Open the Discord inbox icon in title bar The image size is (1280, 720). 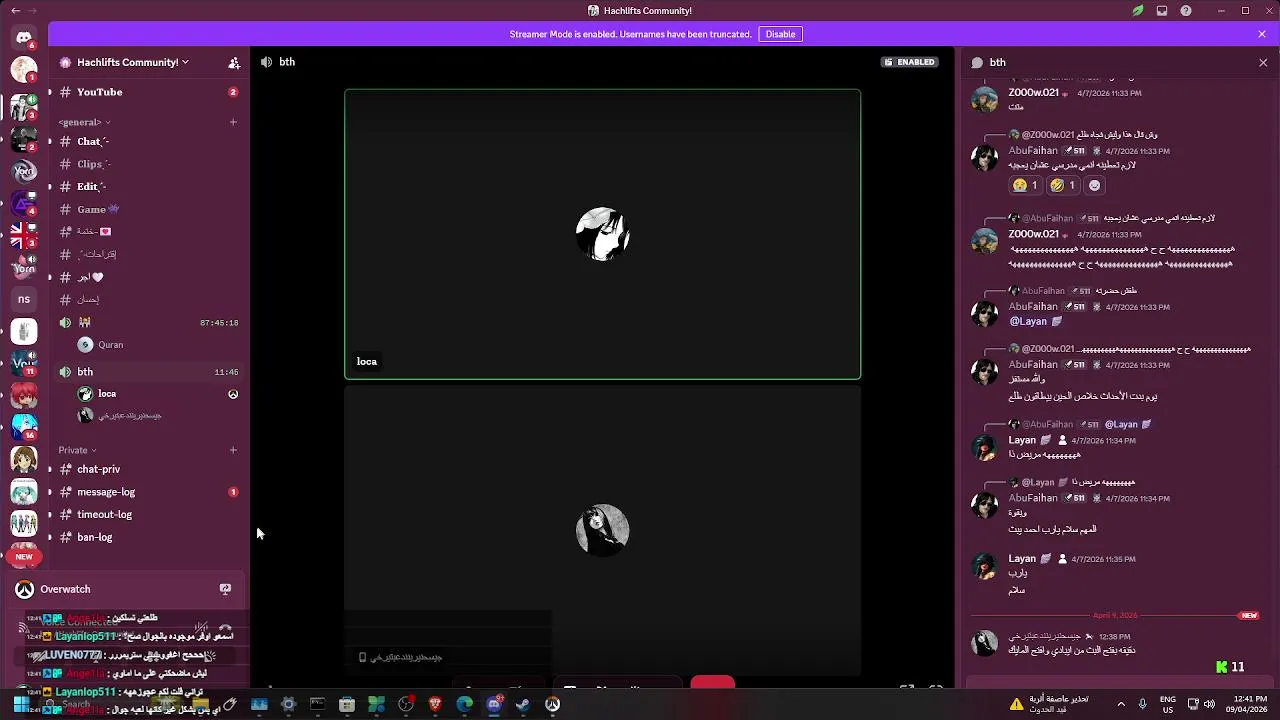(x=1162, y=11)
